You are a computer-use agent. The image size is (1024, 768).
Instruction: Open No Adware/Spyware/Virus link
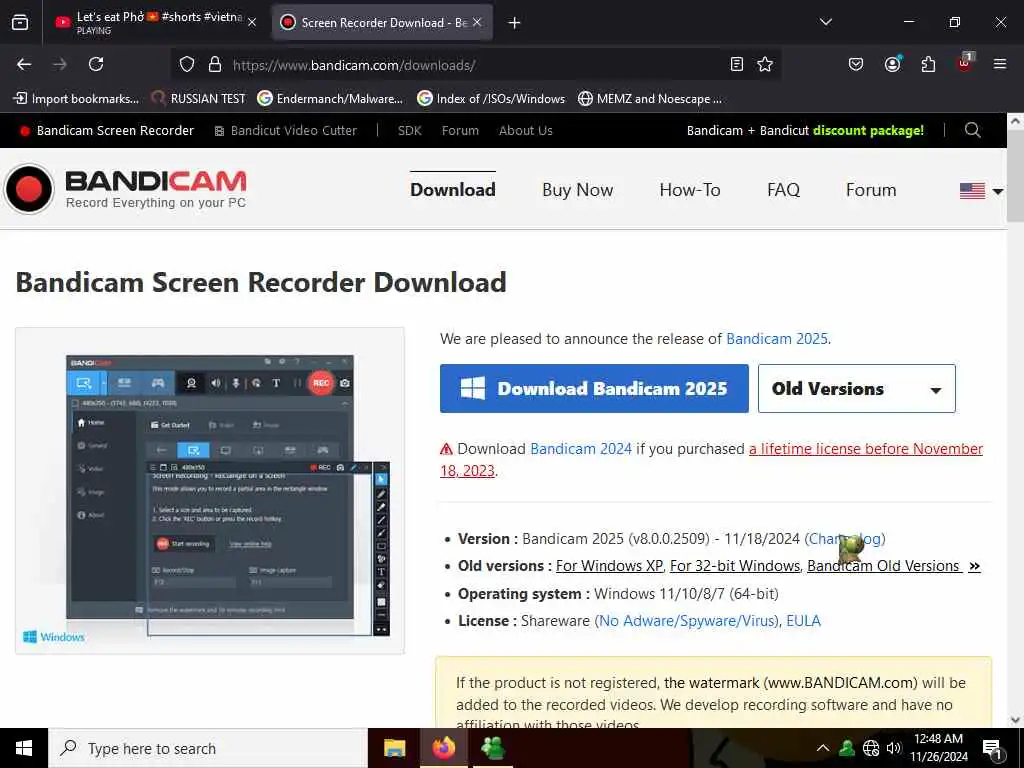click(688, 621)
